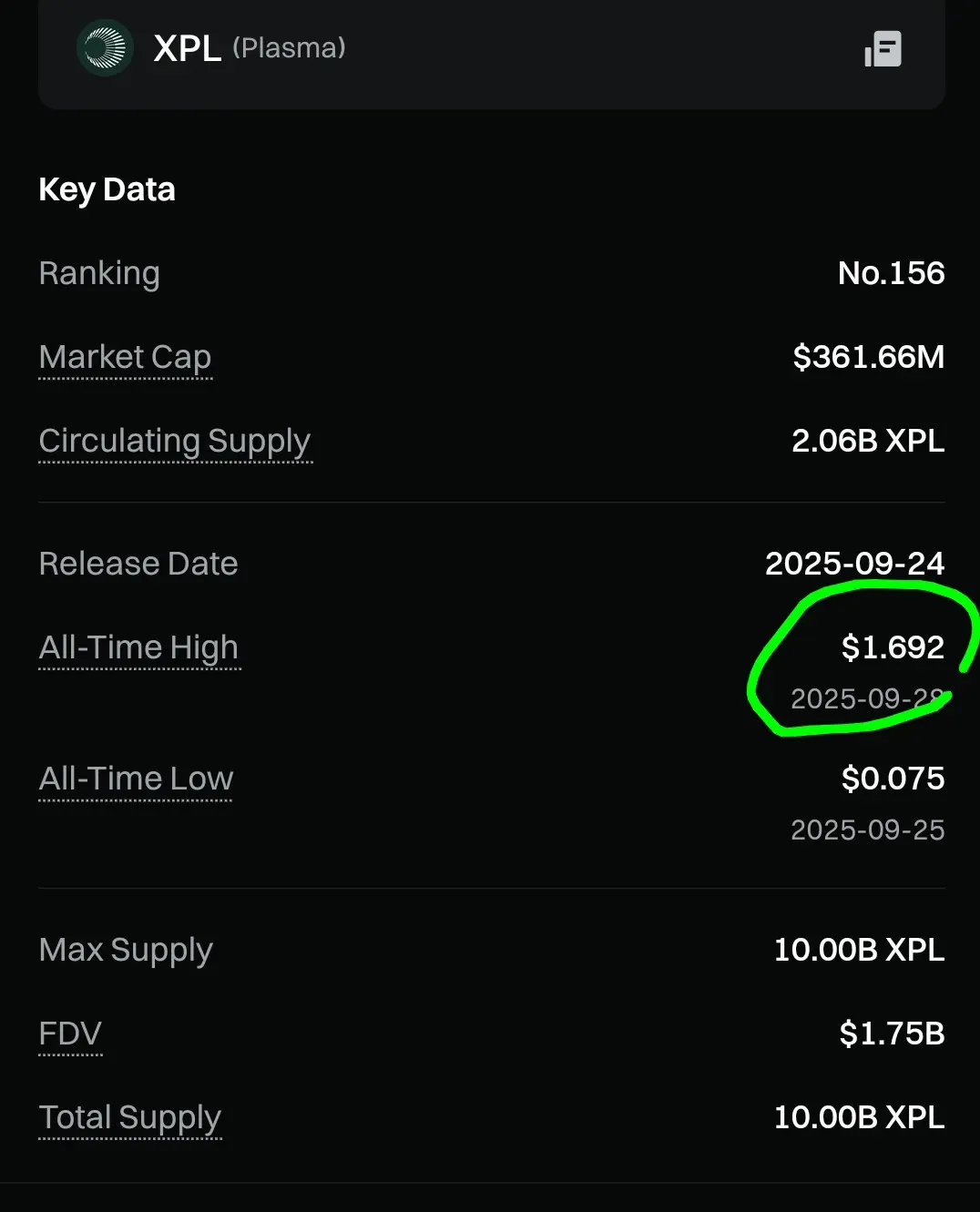The image size is (980, 1212).
Task: Select the Max Supply label
Action: (x=126, y=950)
